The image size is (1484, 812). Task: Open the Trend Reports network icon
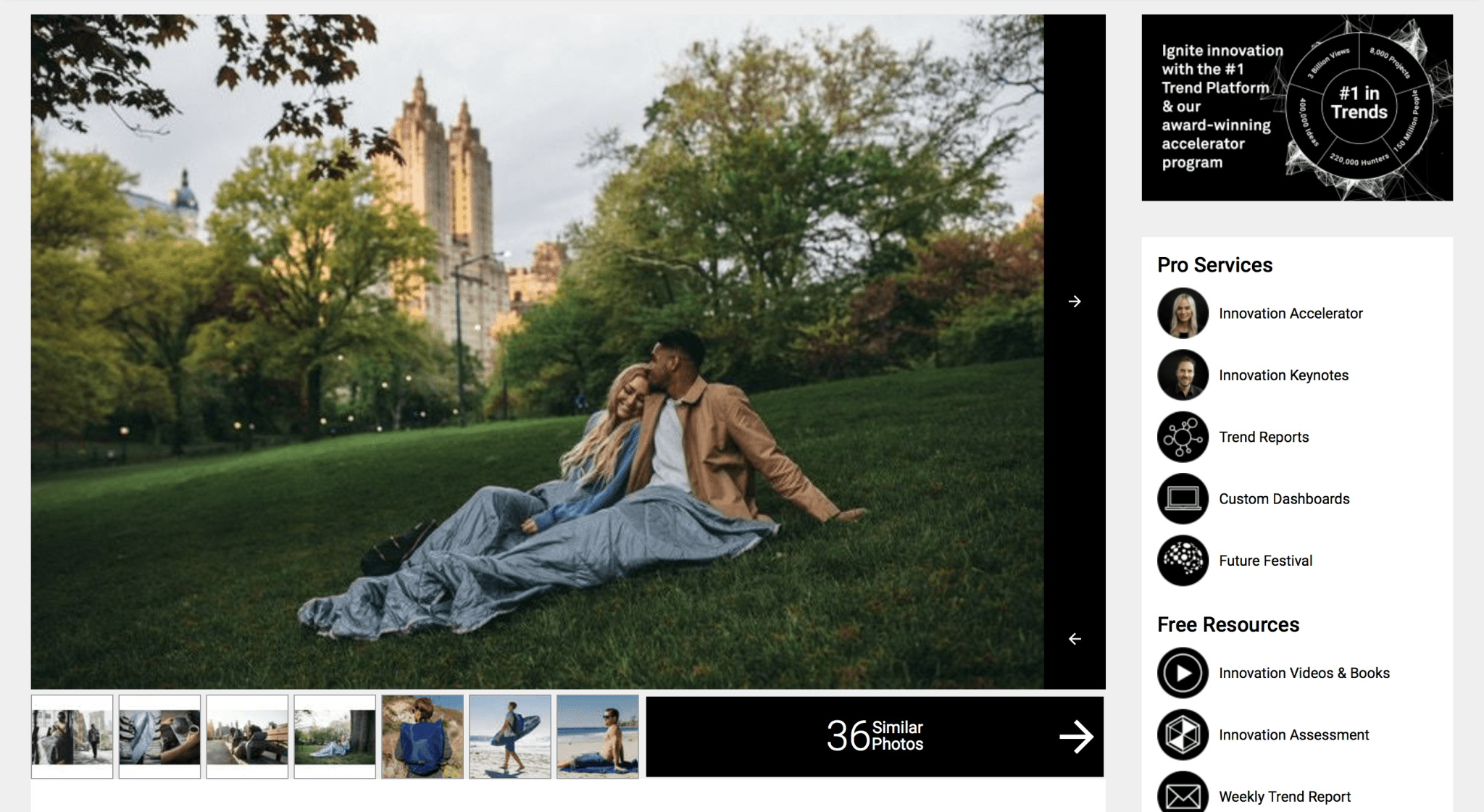1183,437
